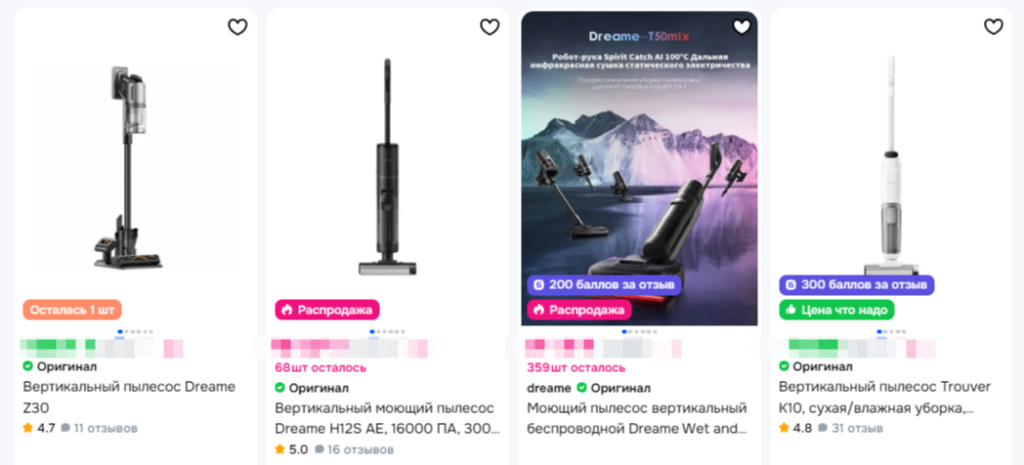The height and width of the screenshot is (465, 1024).
Task: Click '300 баллов за отзыв' badge
Action: pos(857,285)
